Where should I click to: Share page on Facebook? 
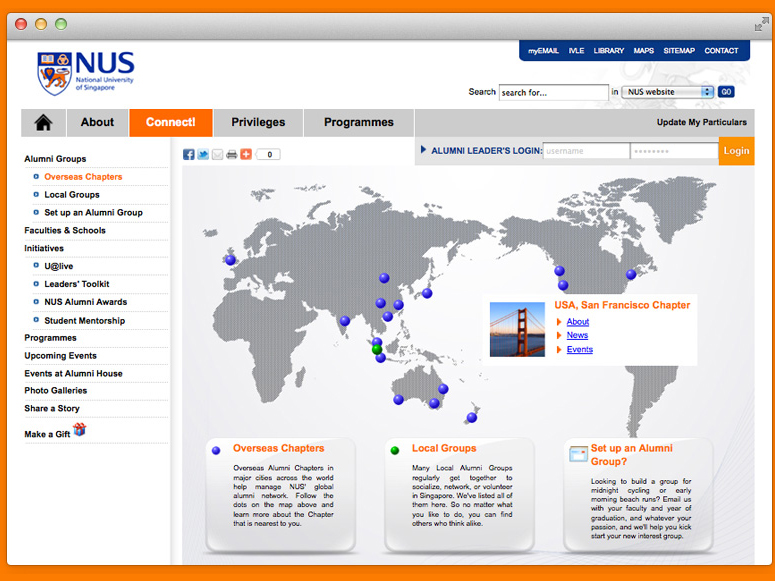[188, 154]
